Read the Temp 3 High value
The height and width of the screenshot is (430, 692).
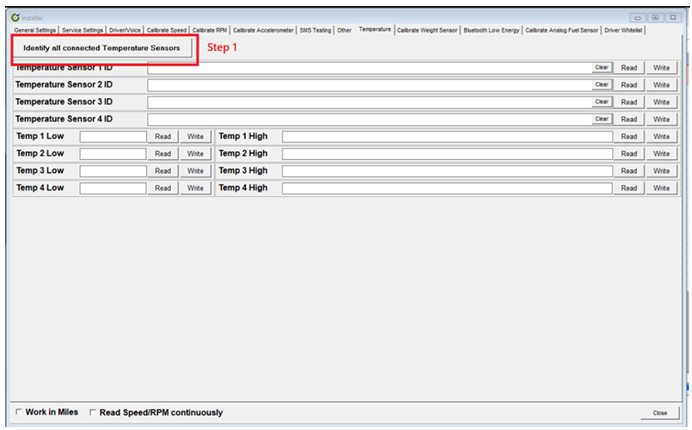(x=628, y=171)
